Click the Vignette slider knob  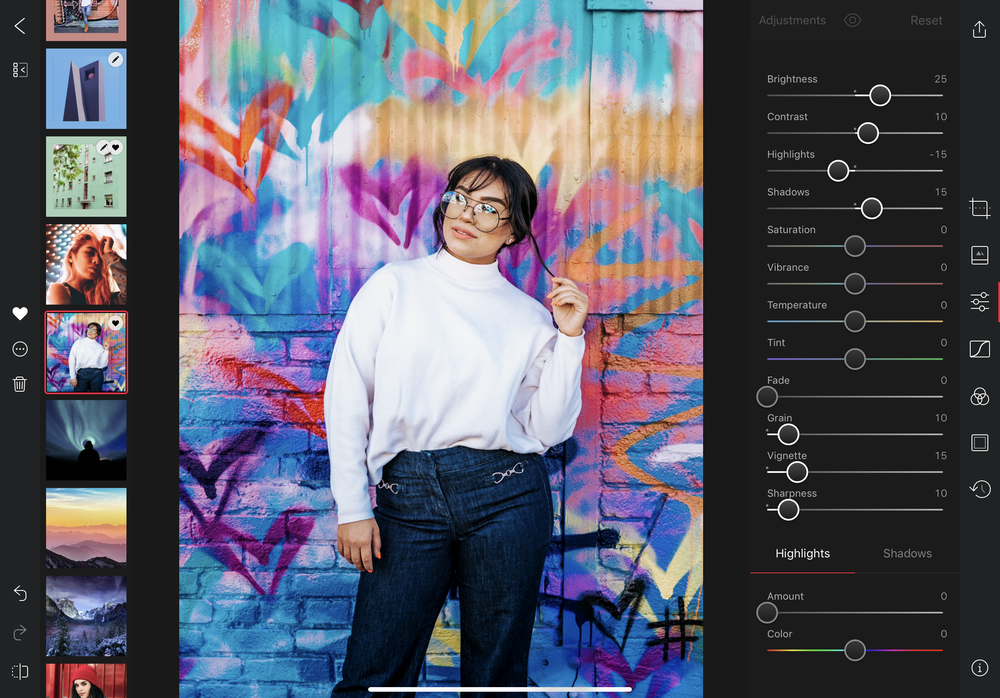click(797, 472)
